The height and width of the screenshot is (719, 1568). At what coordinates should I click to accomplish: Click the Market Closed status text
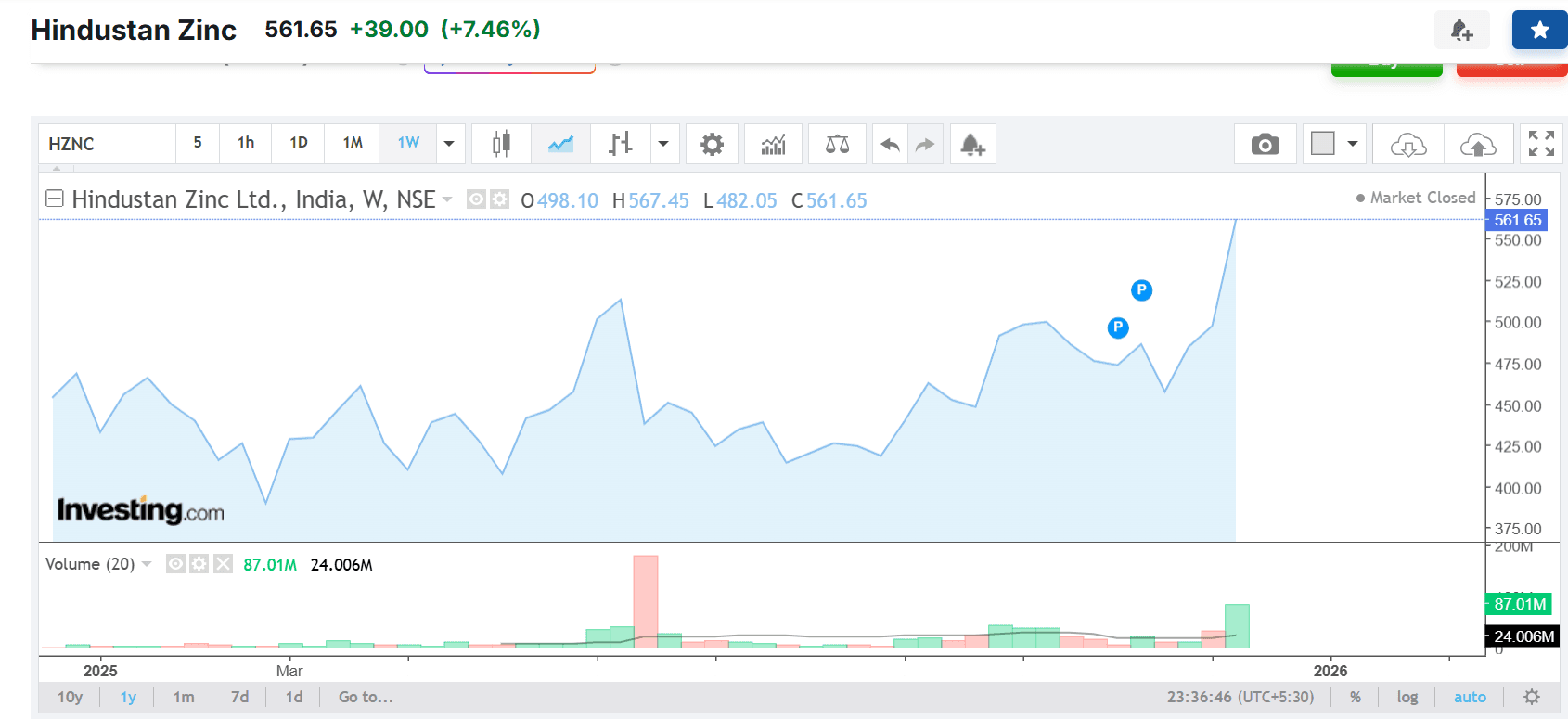[x=1423, y=198]
